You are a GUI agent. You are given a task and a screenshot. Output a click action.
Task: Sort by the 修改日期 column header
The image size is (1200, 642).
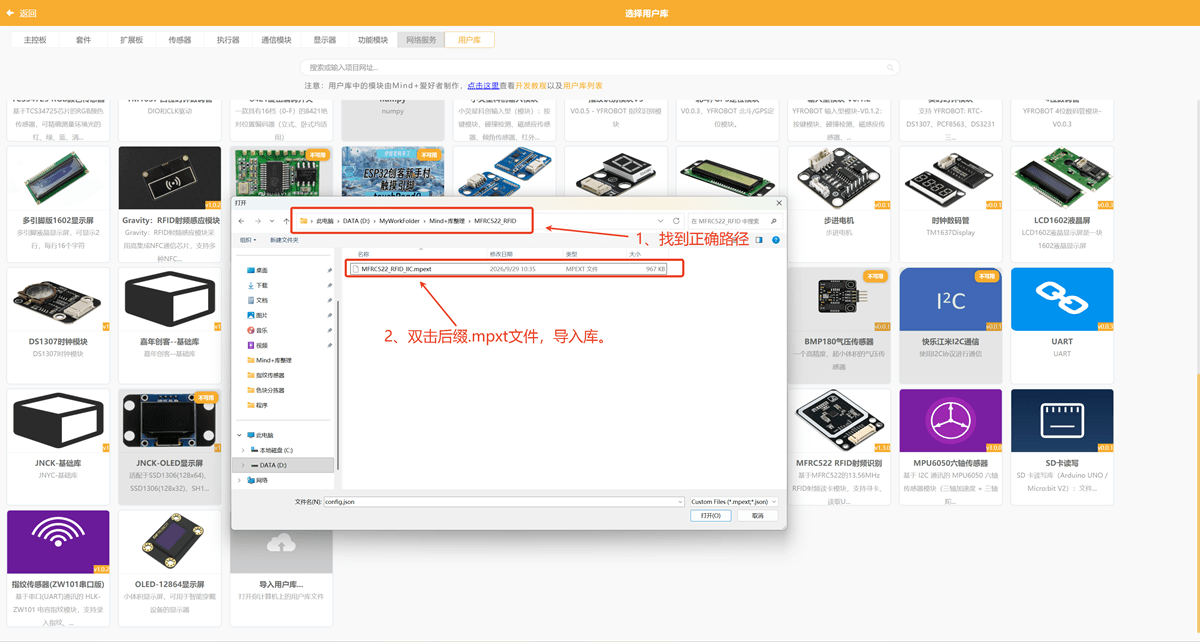pyautogui.click(x=501, y=254)
